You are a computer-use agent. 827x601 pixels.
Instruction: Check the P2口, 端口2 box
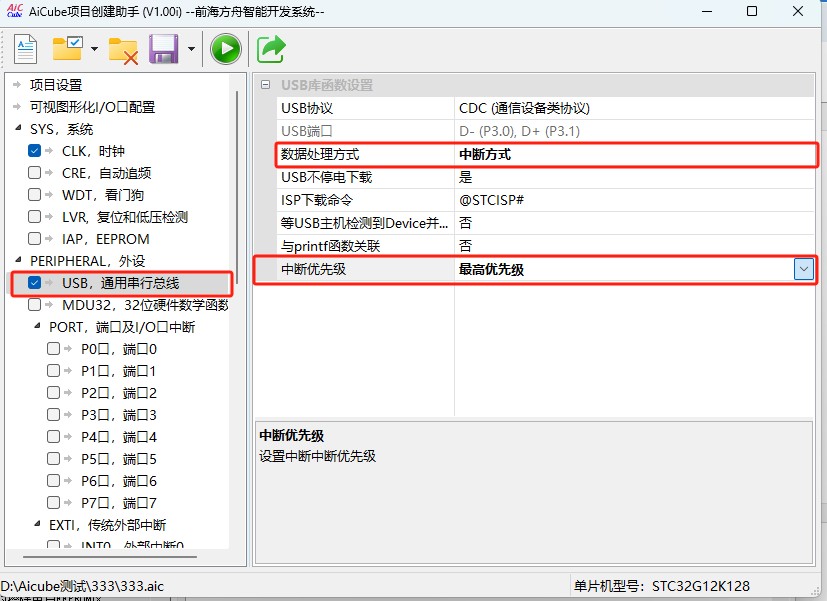53,393
